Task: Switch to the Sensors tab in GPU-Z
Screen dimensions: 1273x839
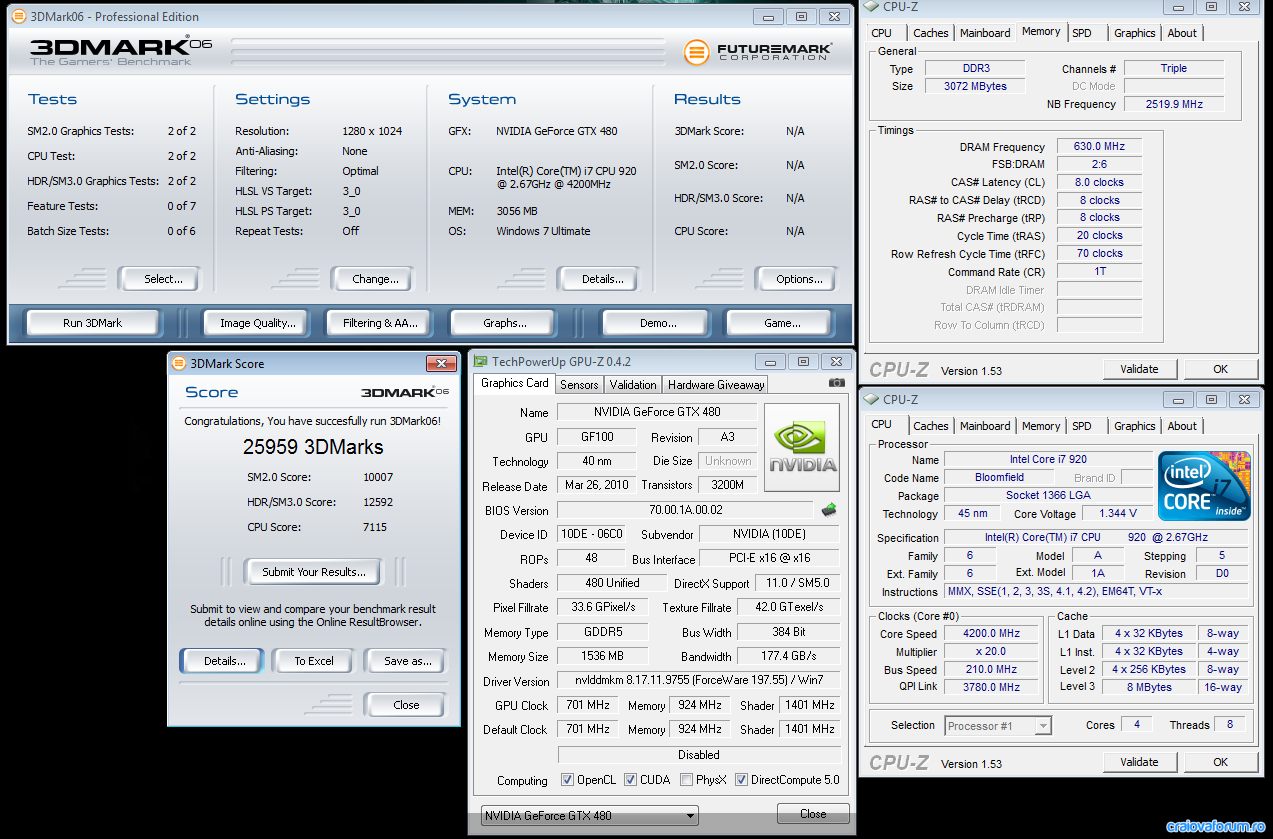Action: (x=579, y=384)
